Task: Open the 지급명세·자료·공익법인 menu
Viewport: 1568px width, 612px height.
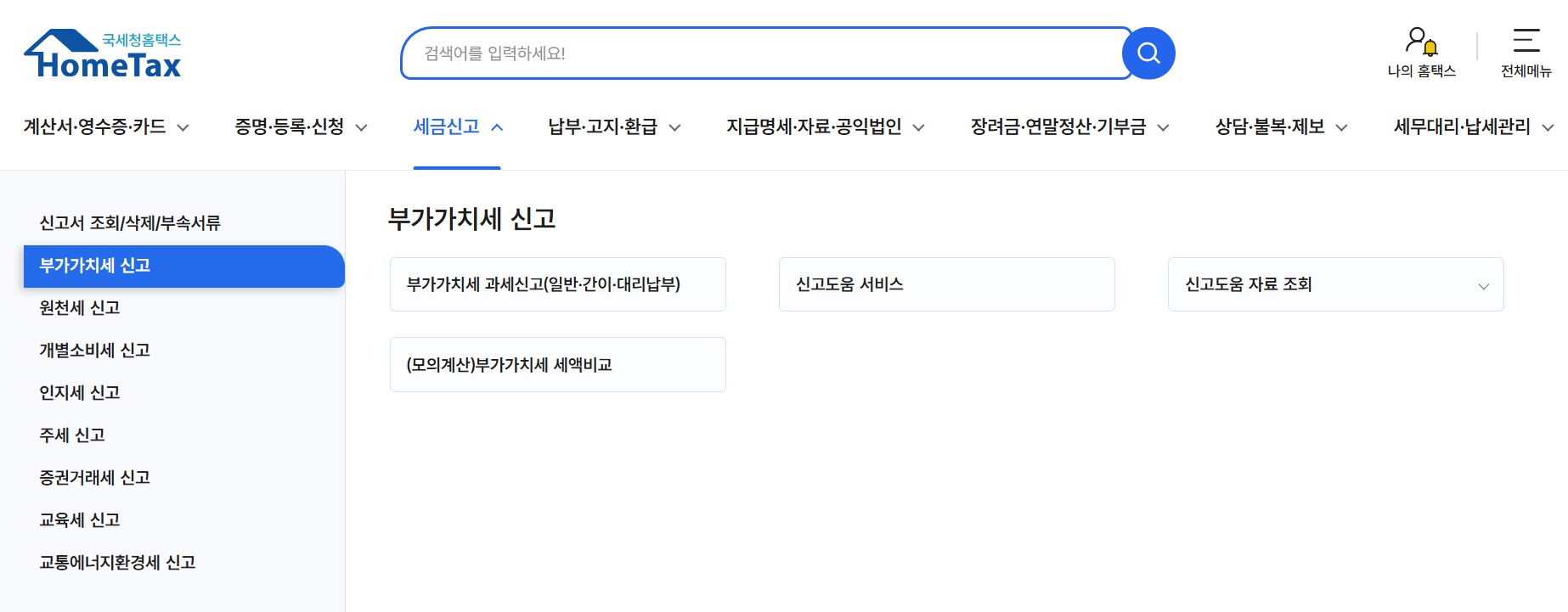Action: click(814, 127)
